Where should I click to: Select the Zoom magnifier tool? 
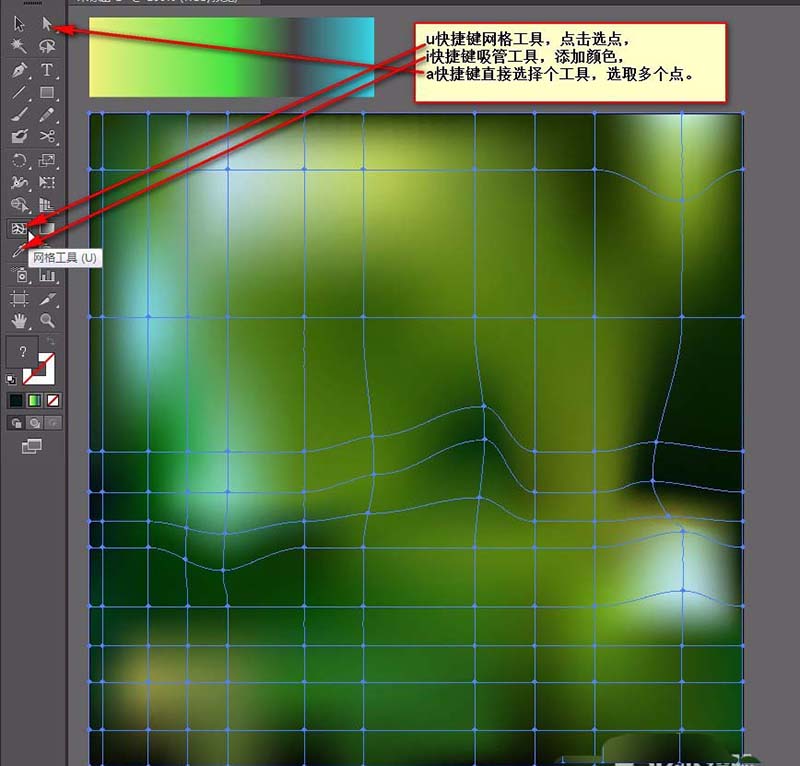click(47, 320)
